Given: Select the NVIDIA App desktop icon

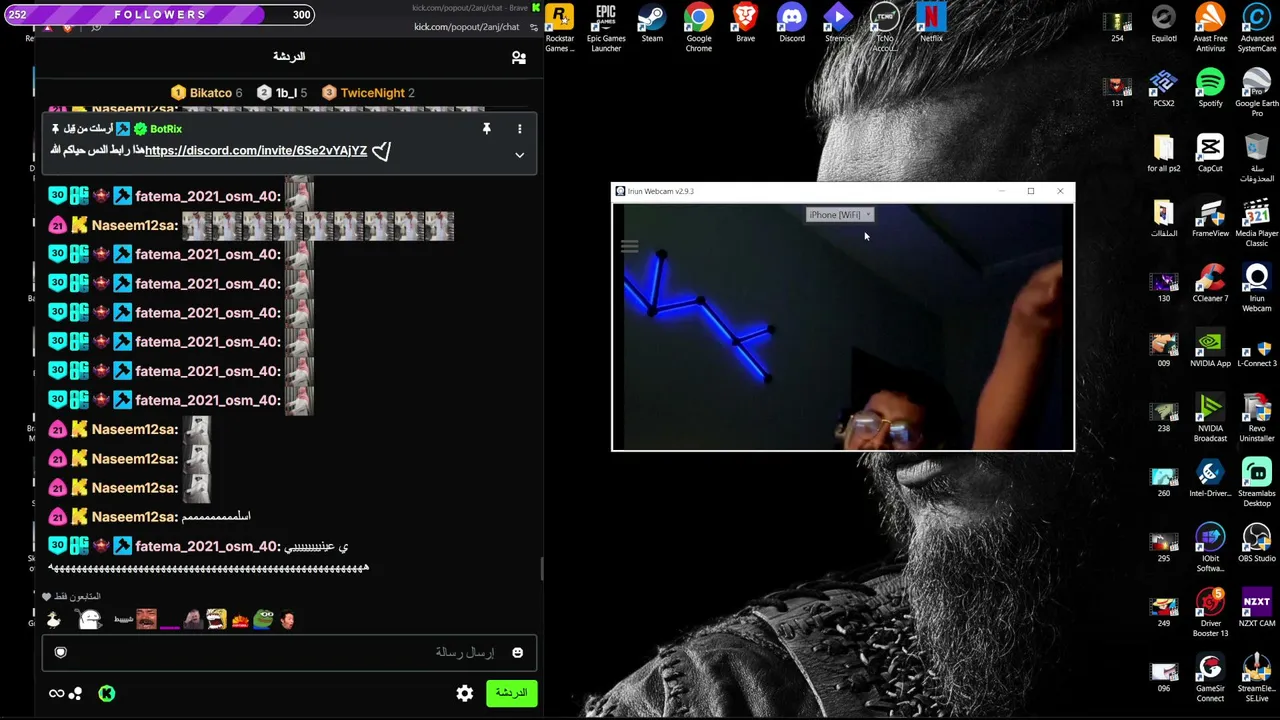Looking at the screenshot, I should point(1210,349).
